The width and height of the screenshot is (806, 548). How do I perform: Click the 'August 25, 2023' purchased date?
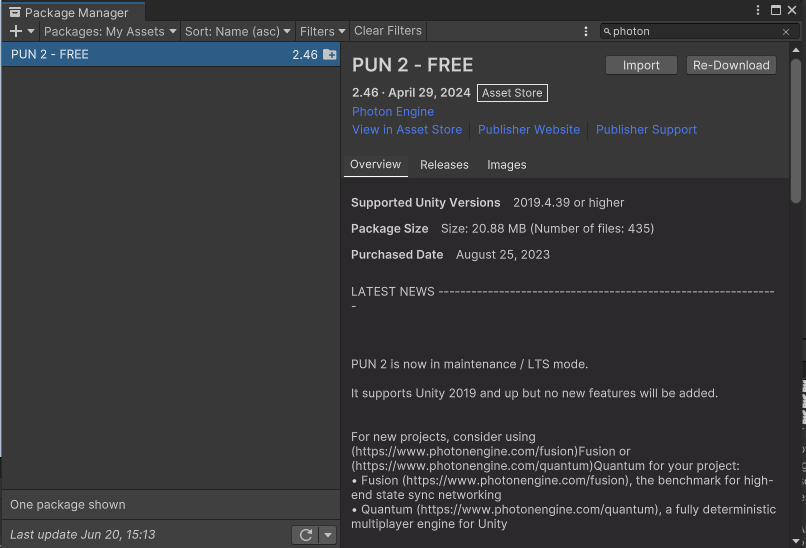[x=503, y=254]
